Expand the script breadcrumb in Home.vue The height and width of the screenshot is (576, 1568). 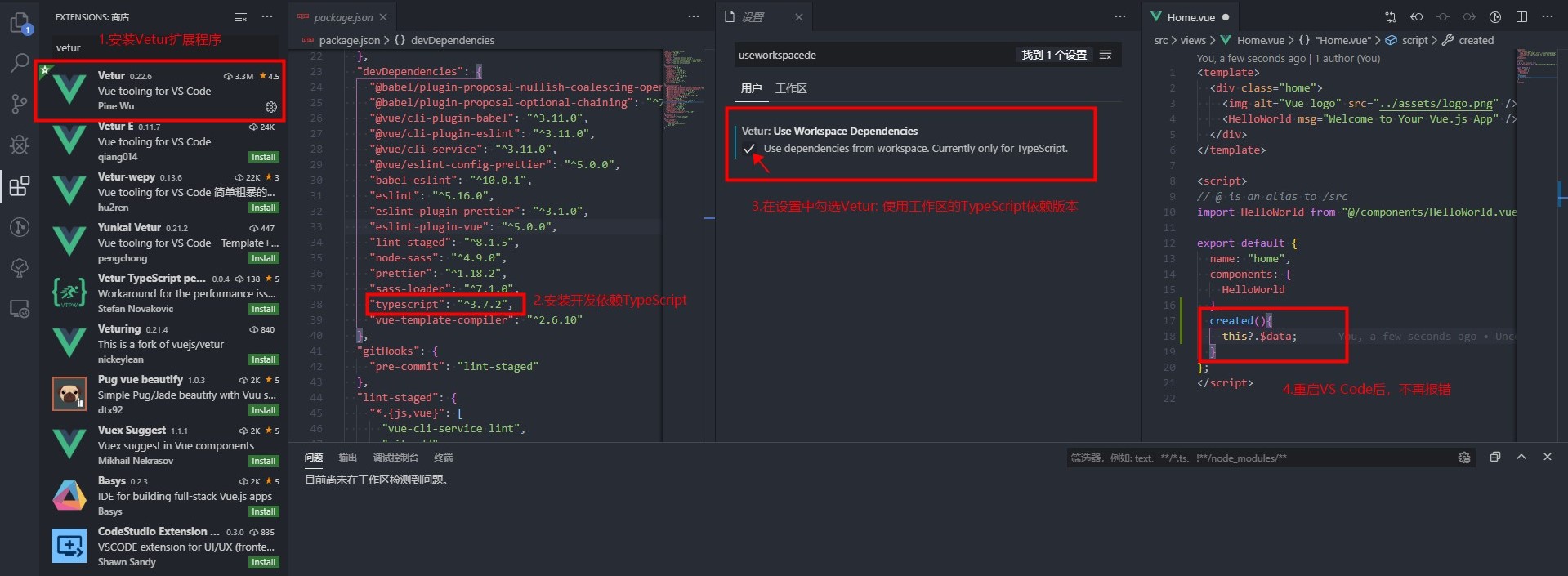coord(1414,40)
